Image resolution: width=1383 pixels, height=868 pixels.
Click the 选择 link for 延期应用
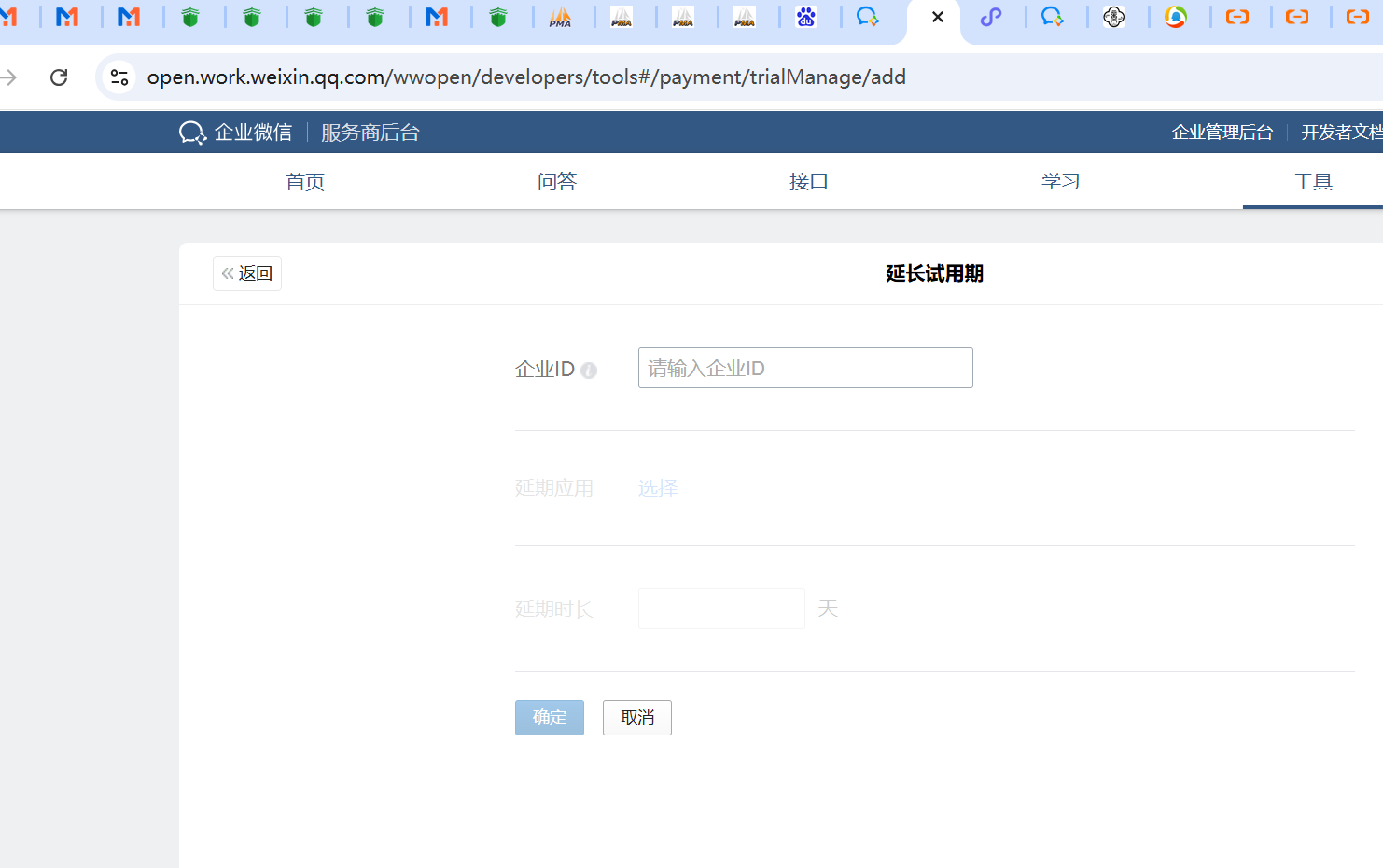pos(658,488)
